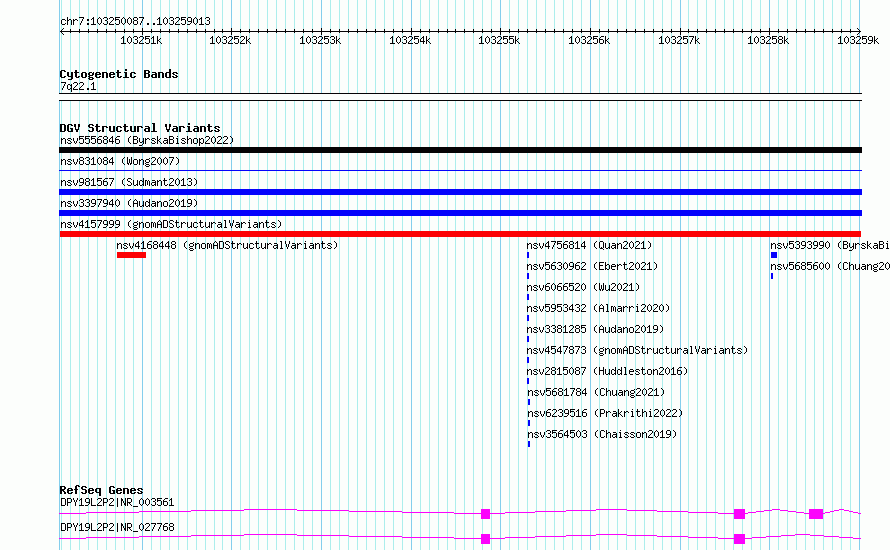The height and width of the screenshot is (550, 890).
Task: Click nsv4547873 (gnomADStructuralVariants) variant
Action: 637,350
